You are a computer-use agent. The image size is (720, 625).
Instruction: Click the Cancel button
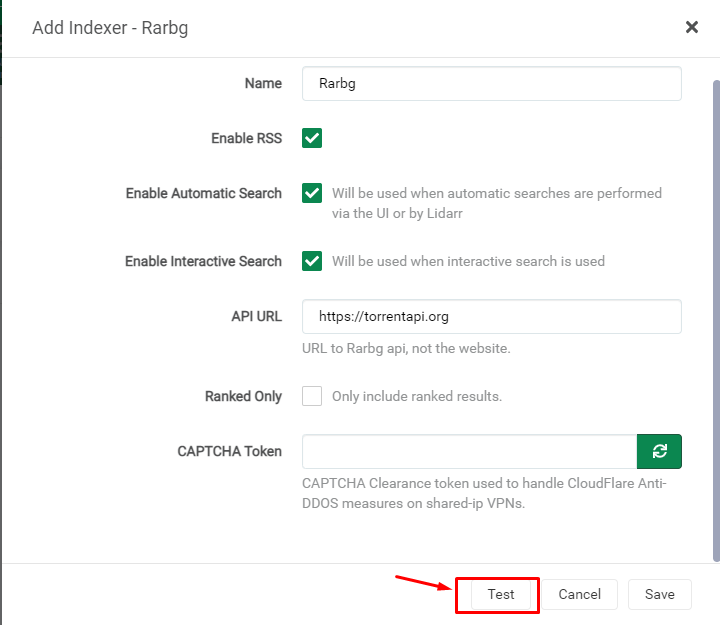click(579, 594)
